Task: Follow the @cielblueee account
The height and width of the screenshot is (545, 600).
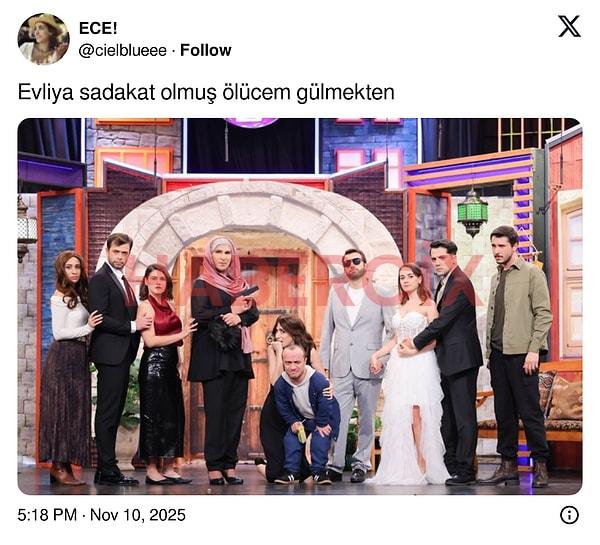Action: pyautogui.click(x=205, y=51)
